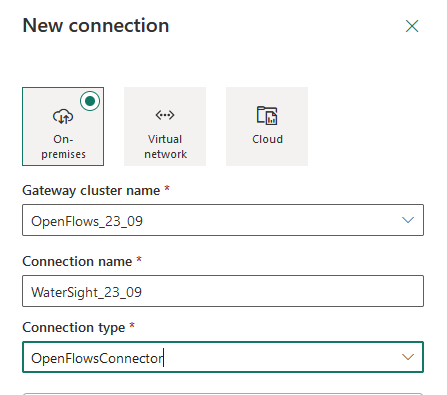Choose the Cloud connection option
447x395 pixels.
(x=267, y=126)
